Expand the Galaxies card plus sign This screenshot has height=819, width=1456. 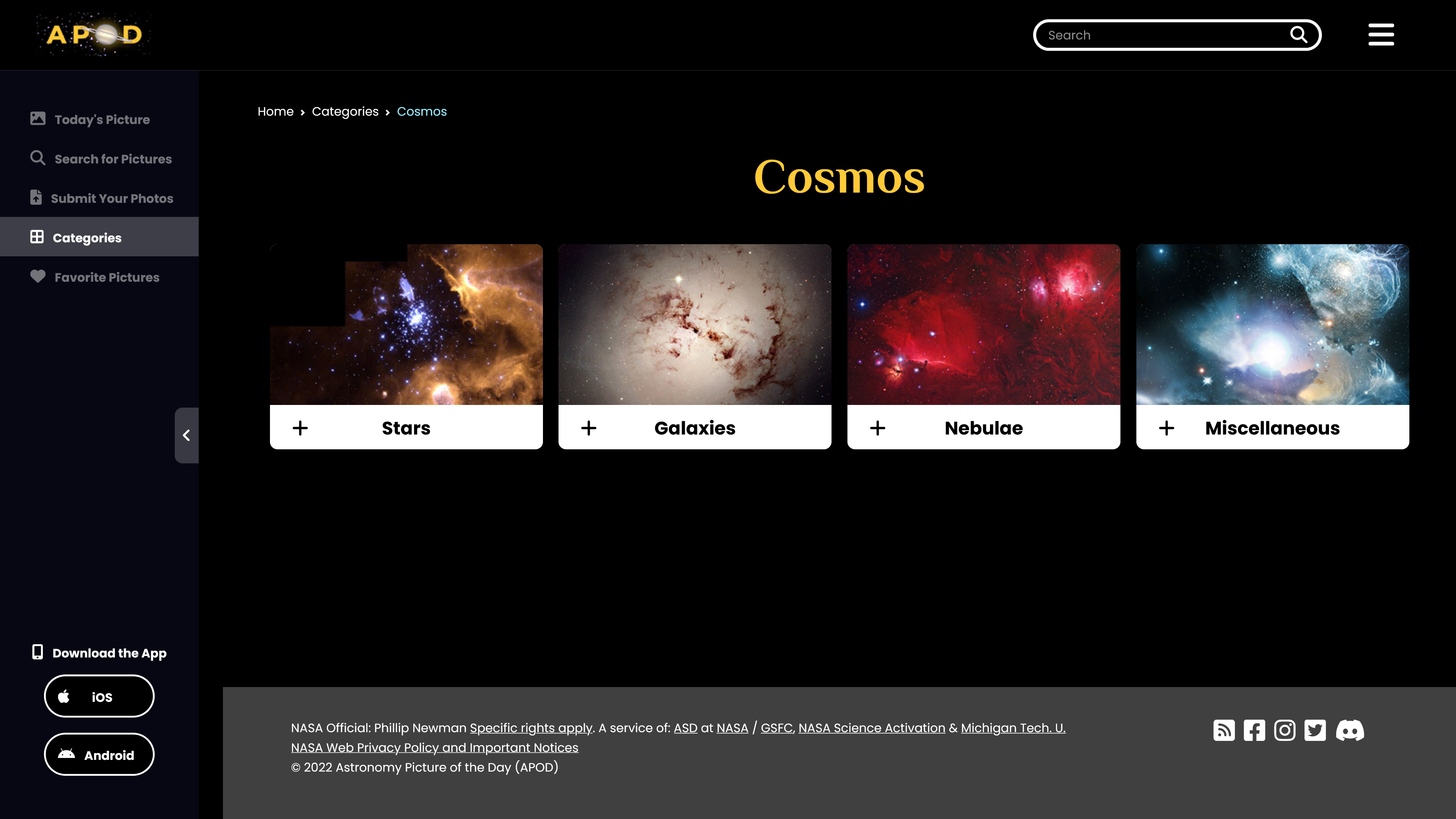click(588, 428)
